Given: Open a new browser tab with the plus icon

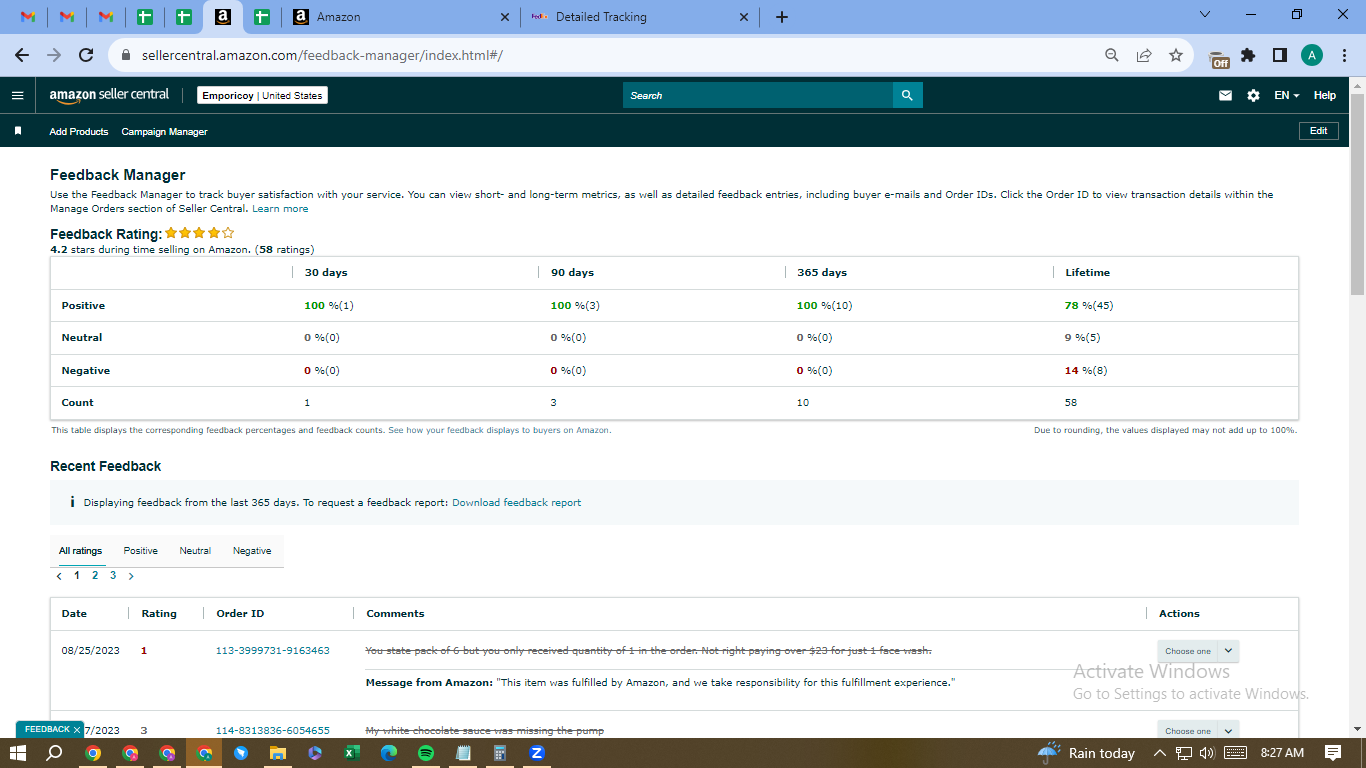Looking at the screenshot, I should [782, 17].
